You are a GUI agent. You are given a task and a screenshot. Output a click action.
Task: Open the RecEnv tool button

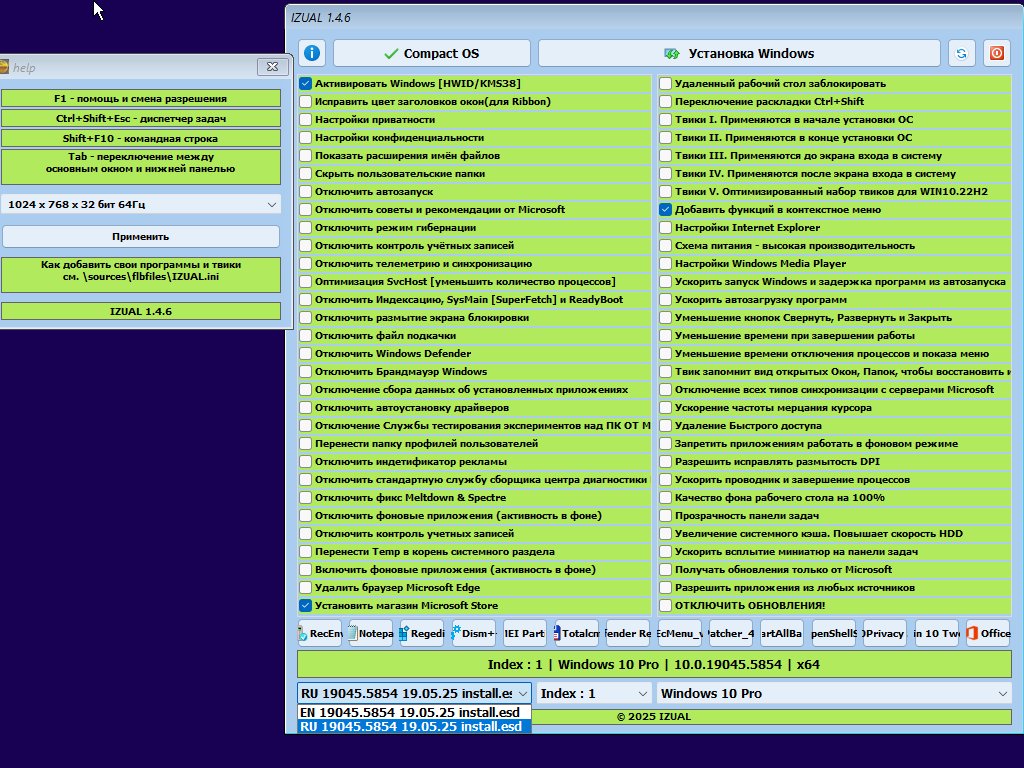pos(319,633)
